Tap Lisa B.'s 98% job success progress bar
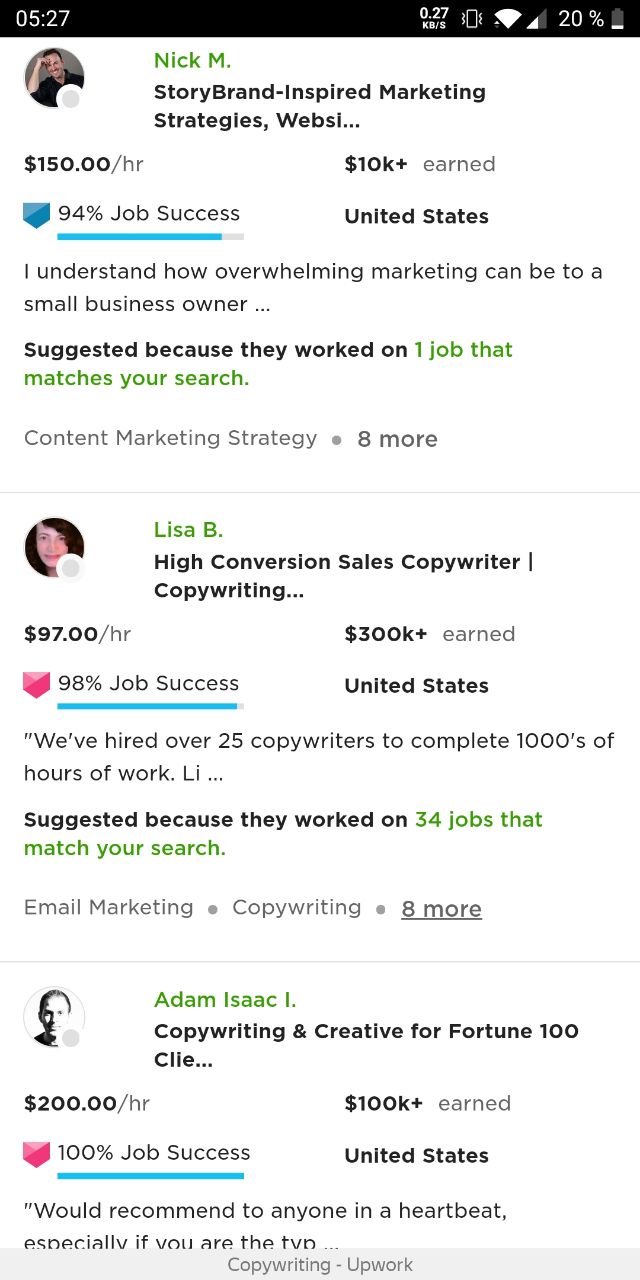Viewport: 640px width, 1280px height. coord(150,706)
